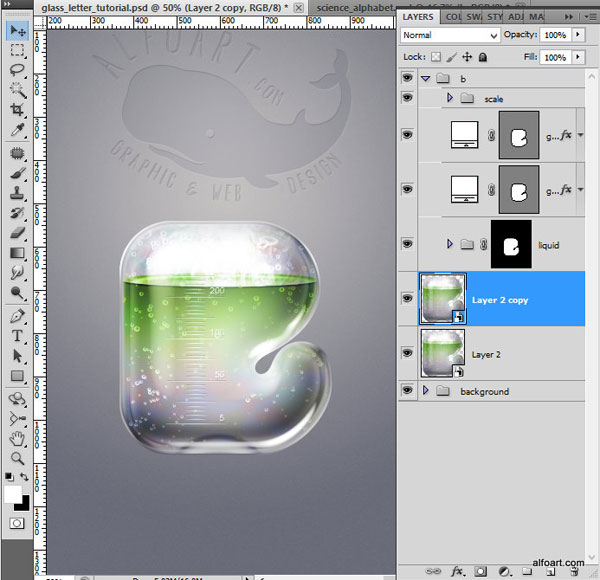
Task: Select the Lasso tool
Action: click(17, 70)
